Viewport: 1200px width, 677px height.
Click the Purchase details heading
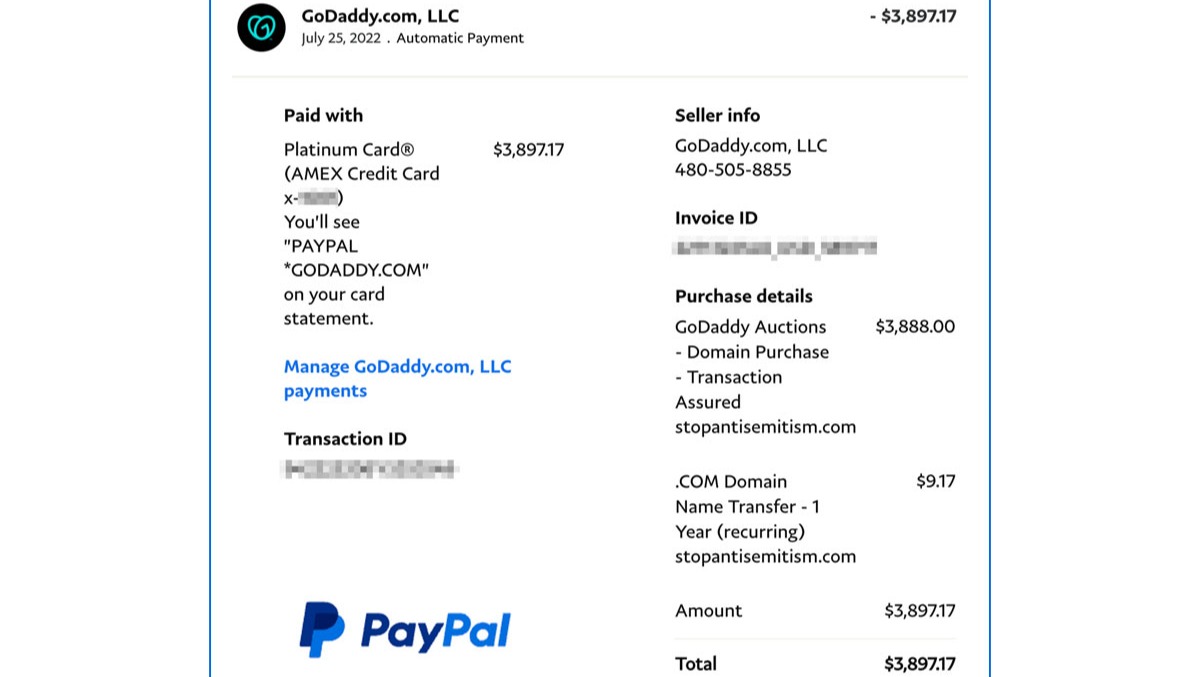744,297
